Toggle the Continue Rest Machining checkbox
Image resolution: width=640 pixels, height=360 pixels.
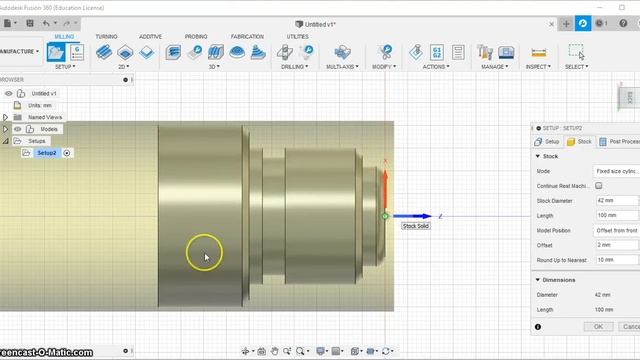tap(598, 186)
